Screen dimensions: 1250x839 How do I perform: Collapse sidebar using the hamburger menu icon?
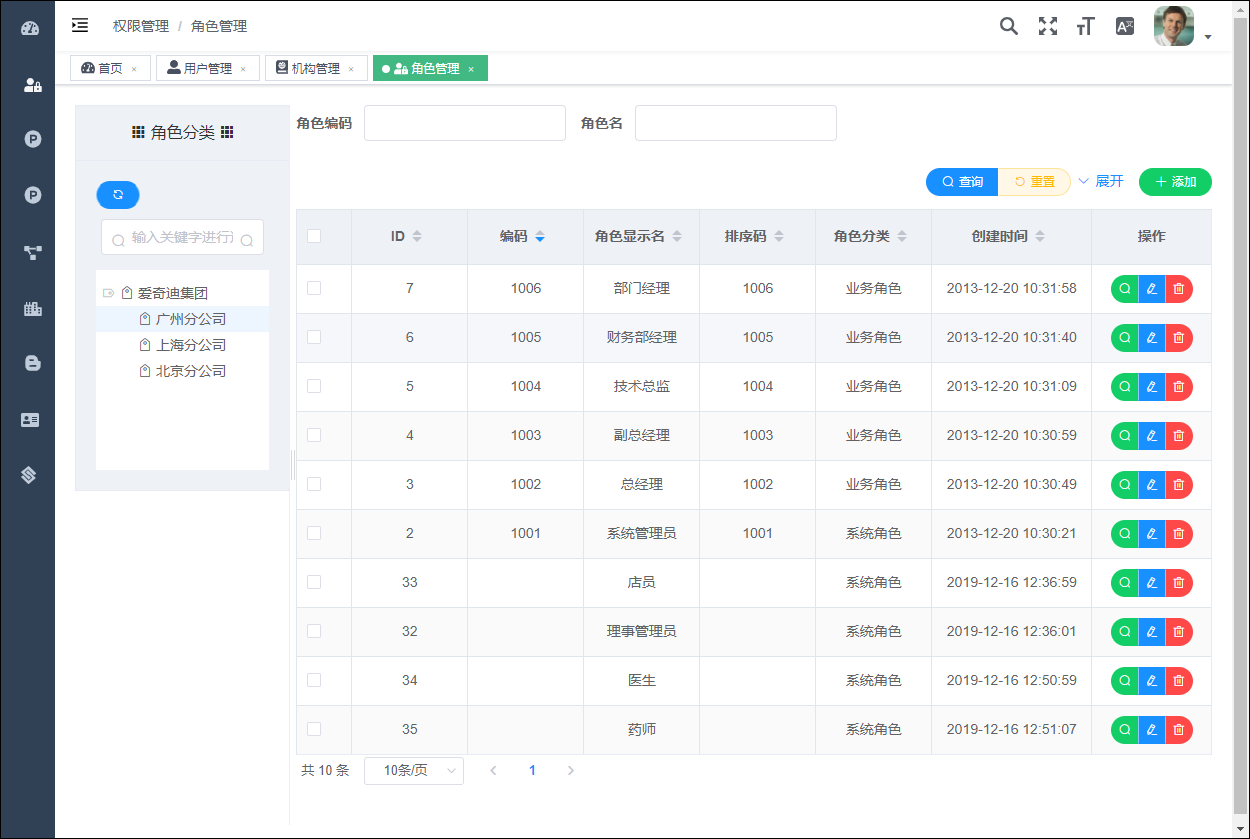pos(80,26)
